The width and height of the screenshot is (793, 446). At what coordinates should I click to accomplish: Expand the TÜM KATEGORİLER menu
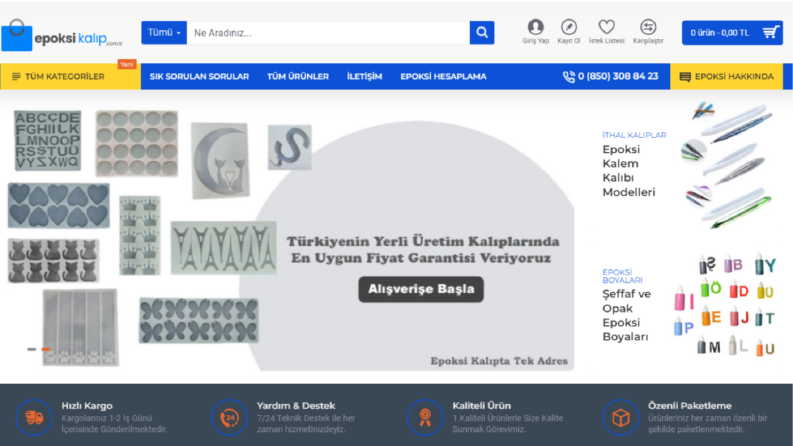click(70, 76)
